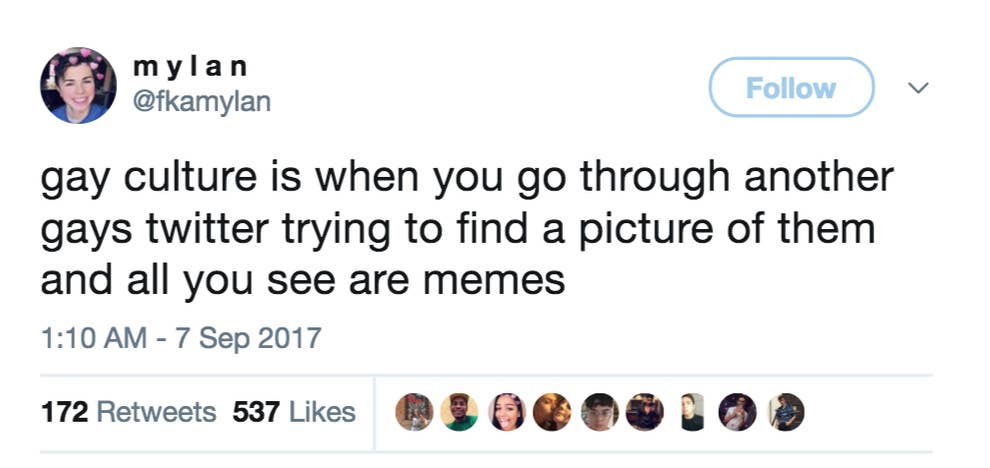Click mylan's profile picture avatar
Screen dimensions: 990x468
click(x=78, y=85)
